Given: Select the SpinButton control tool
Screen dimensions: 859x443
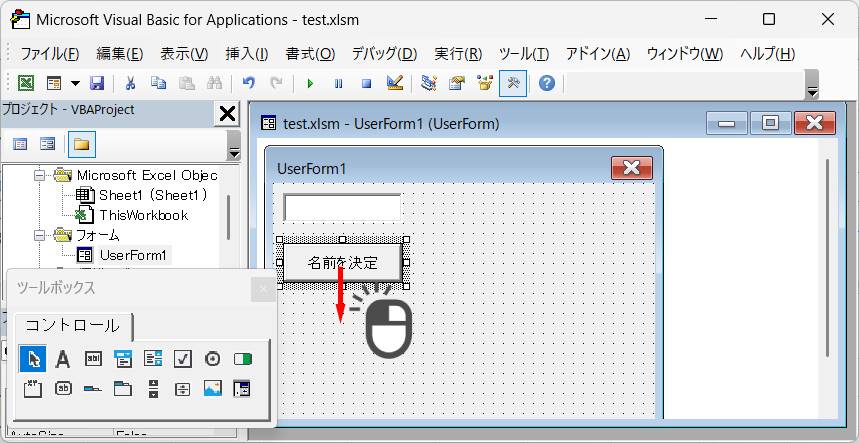Looking at the screenshot, I should [183, 389].
